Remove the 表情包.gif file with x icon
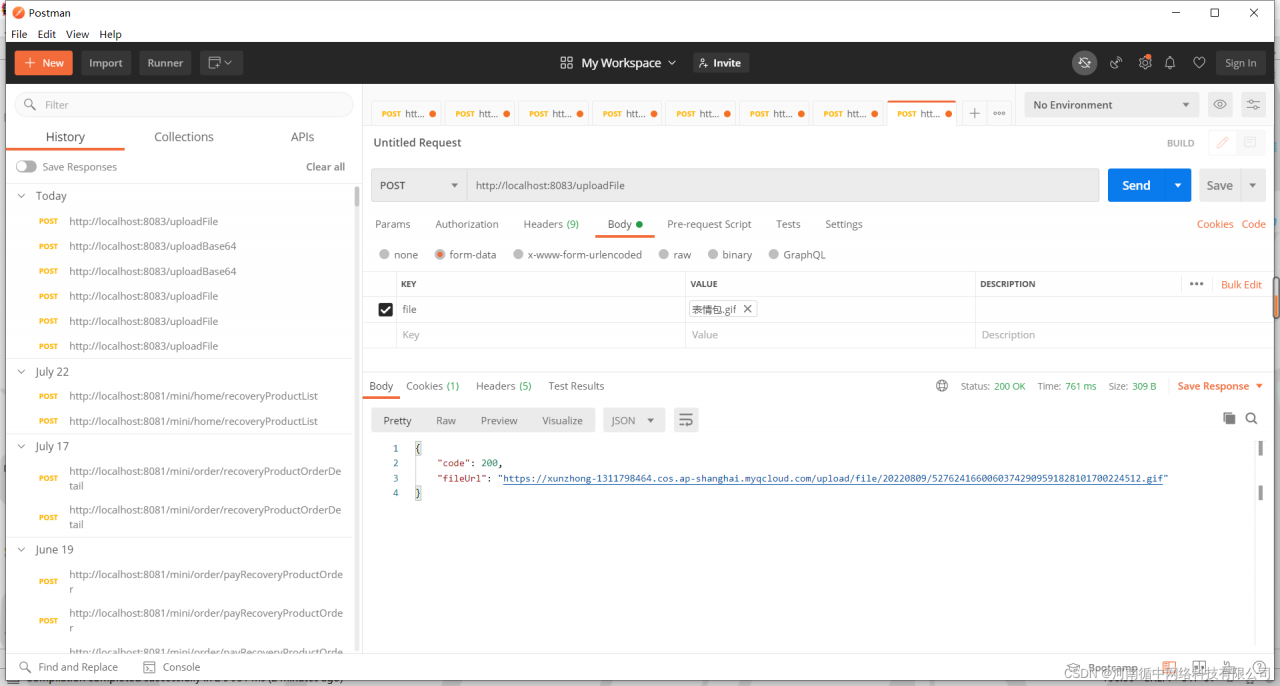1280x686 pixels. [747, 309]
